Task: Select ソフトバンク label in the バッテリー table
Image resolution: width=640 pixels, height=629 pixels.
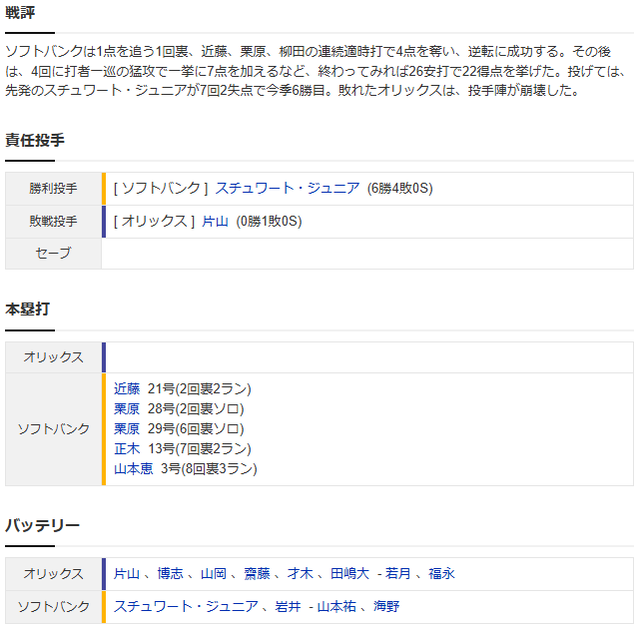Action: coord(53,606)
